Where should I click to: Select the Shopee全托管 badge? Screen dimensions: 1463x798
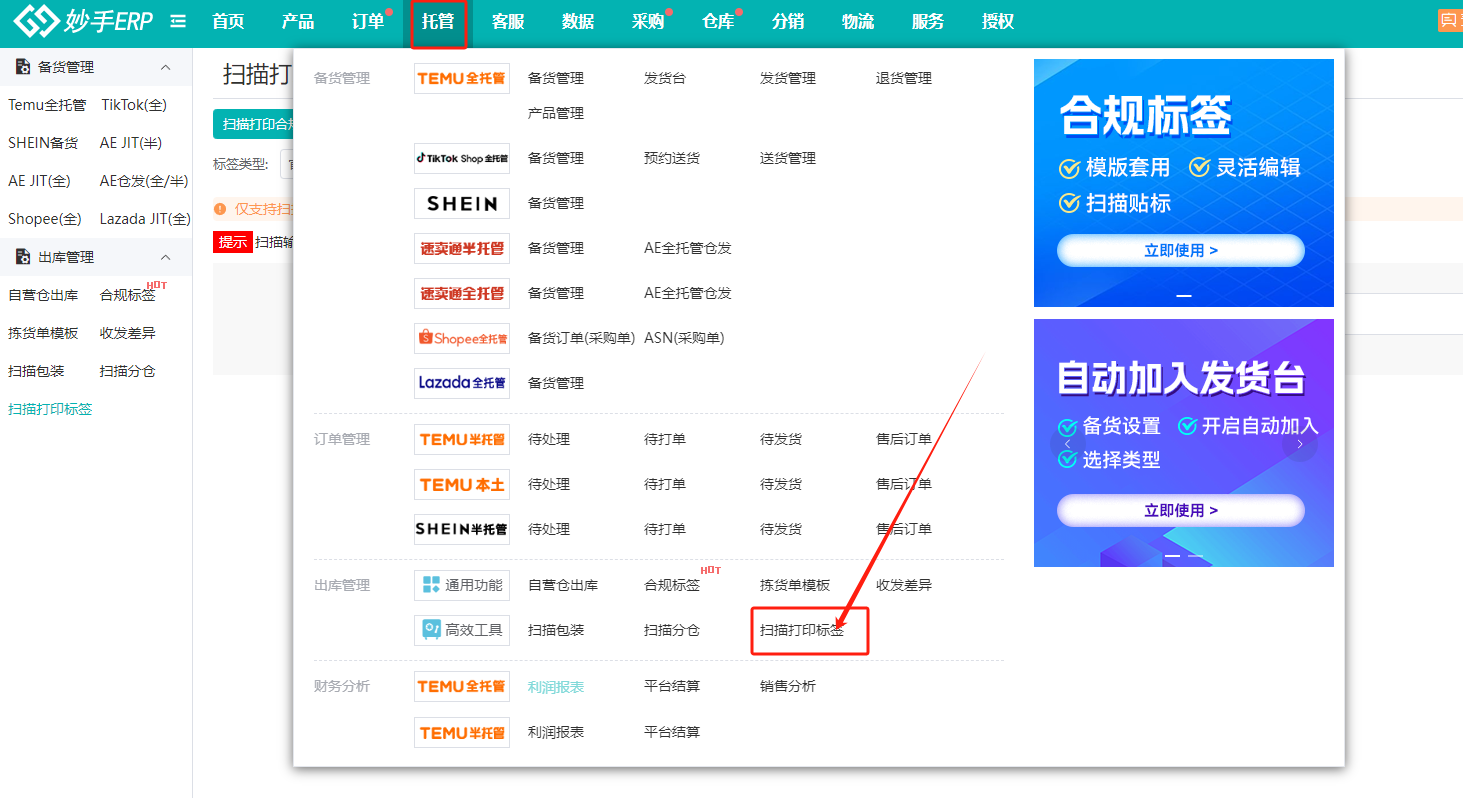[x=461, y=337]
